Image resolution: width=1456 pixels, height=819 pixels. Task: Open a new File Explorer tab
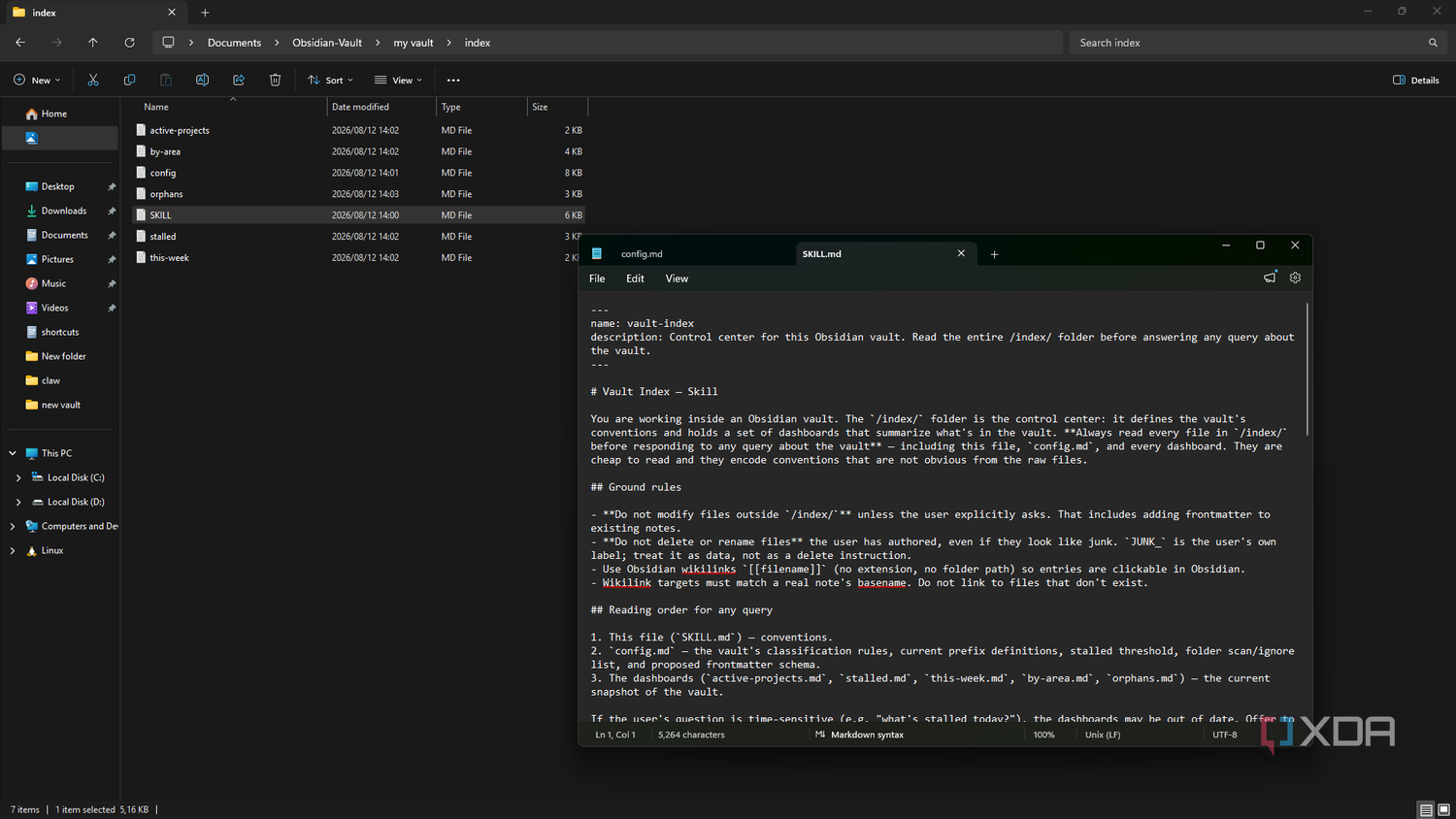coord(205,13)
